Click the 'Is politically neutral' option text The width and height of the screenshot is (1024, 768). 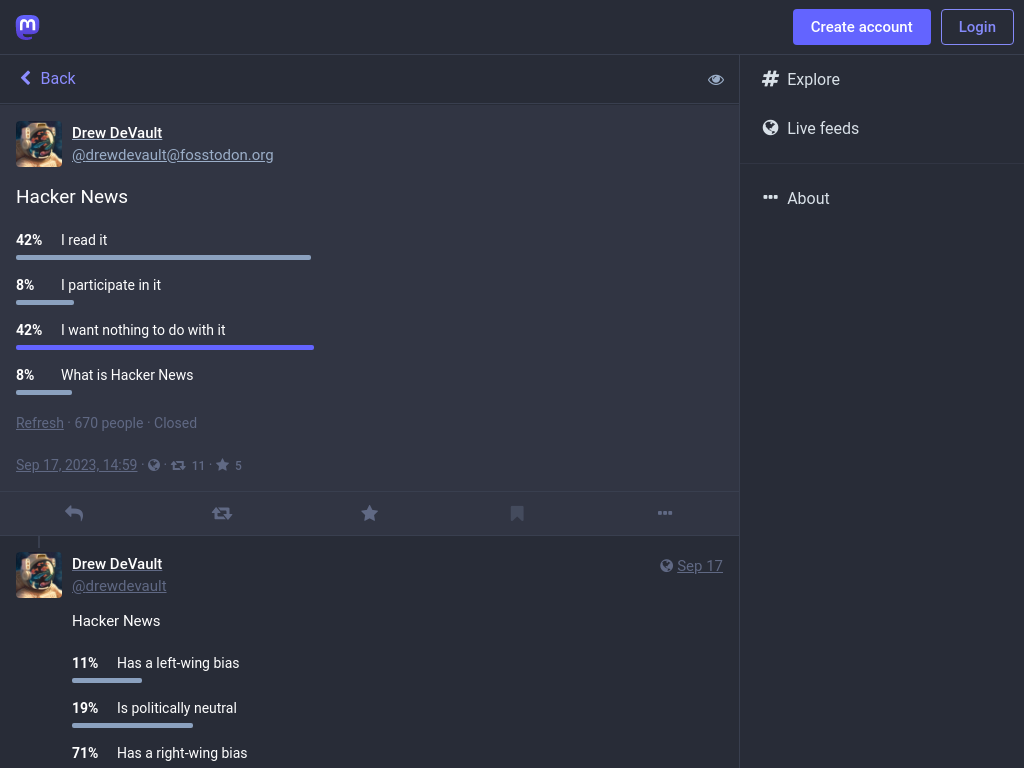[x=176, y=708]
